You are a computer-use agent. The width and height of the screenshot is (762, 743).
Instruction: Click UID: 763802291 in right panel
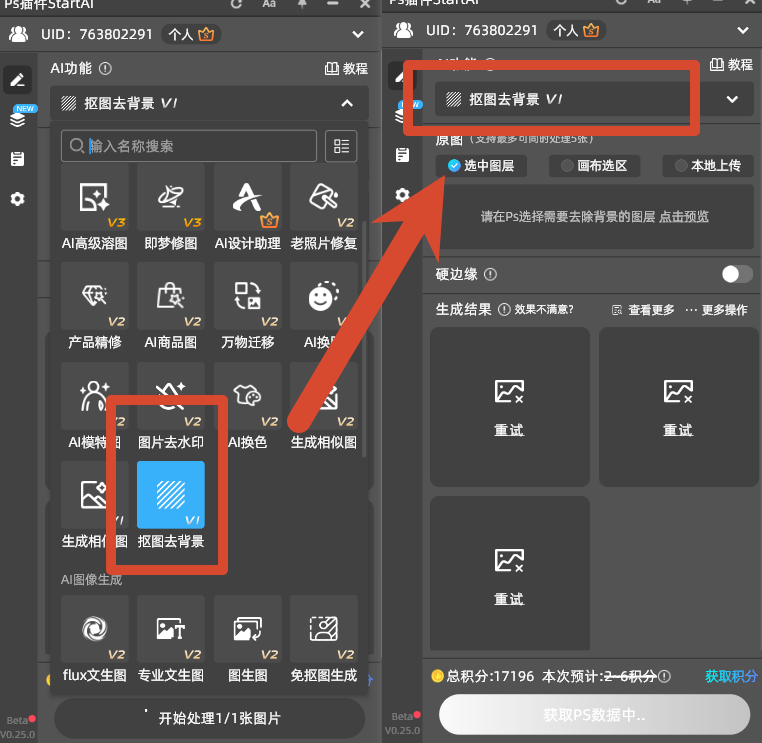click(481, 30)
